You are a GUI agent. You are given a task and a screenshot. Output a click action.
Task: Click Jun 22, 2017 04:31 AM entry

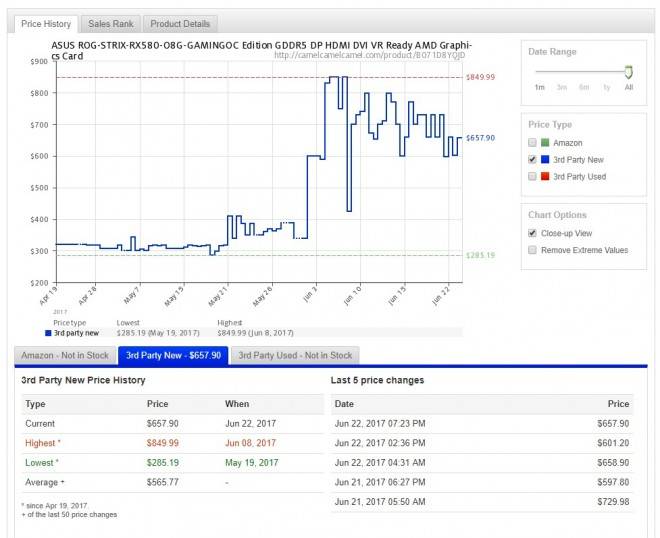(x=380, y=463)
